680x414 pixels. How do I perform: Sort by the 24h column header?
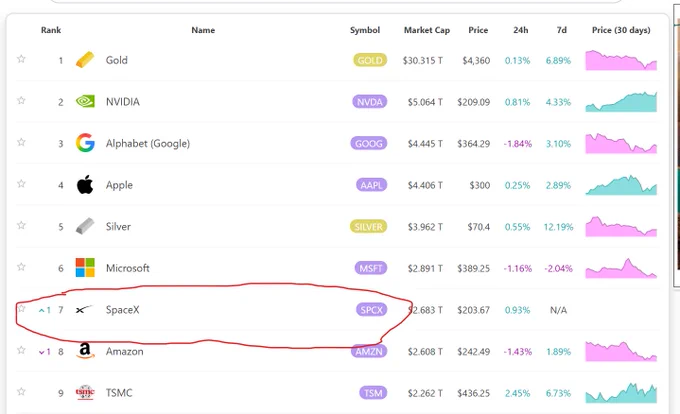[x=520, y=30]
